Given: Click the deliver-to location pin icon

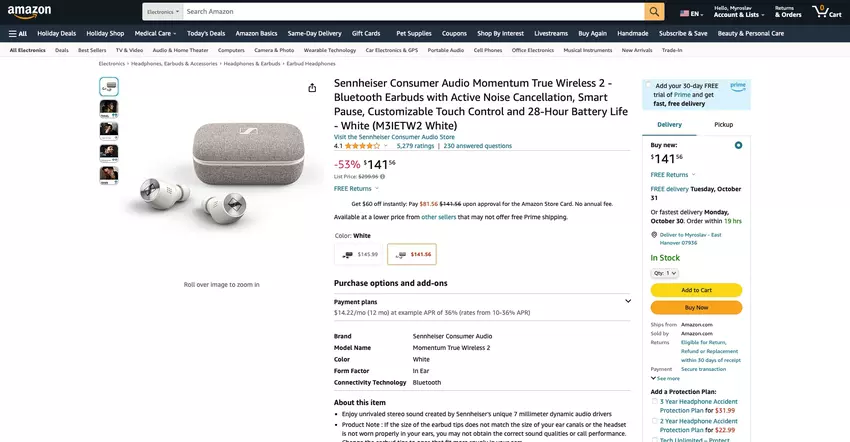Looking at the screenshot, I should pyautogui.click(x=653, y=235).
